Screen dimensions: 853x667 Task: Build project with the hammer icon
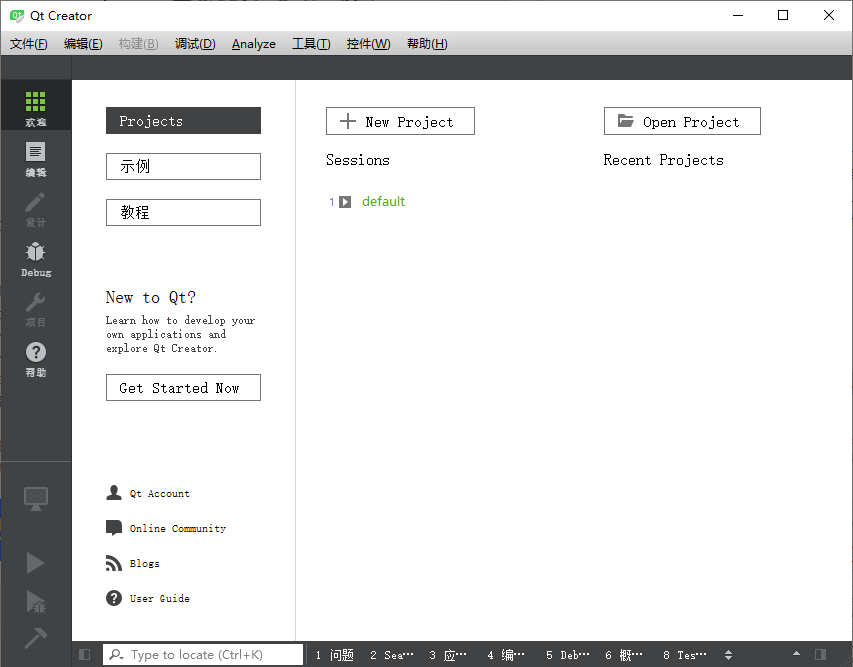(36, 638)
